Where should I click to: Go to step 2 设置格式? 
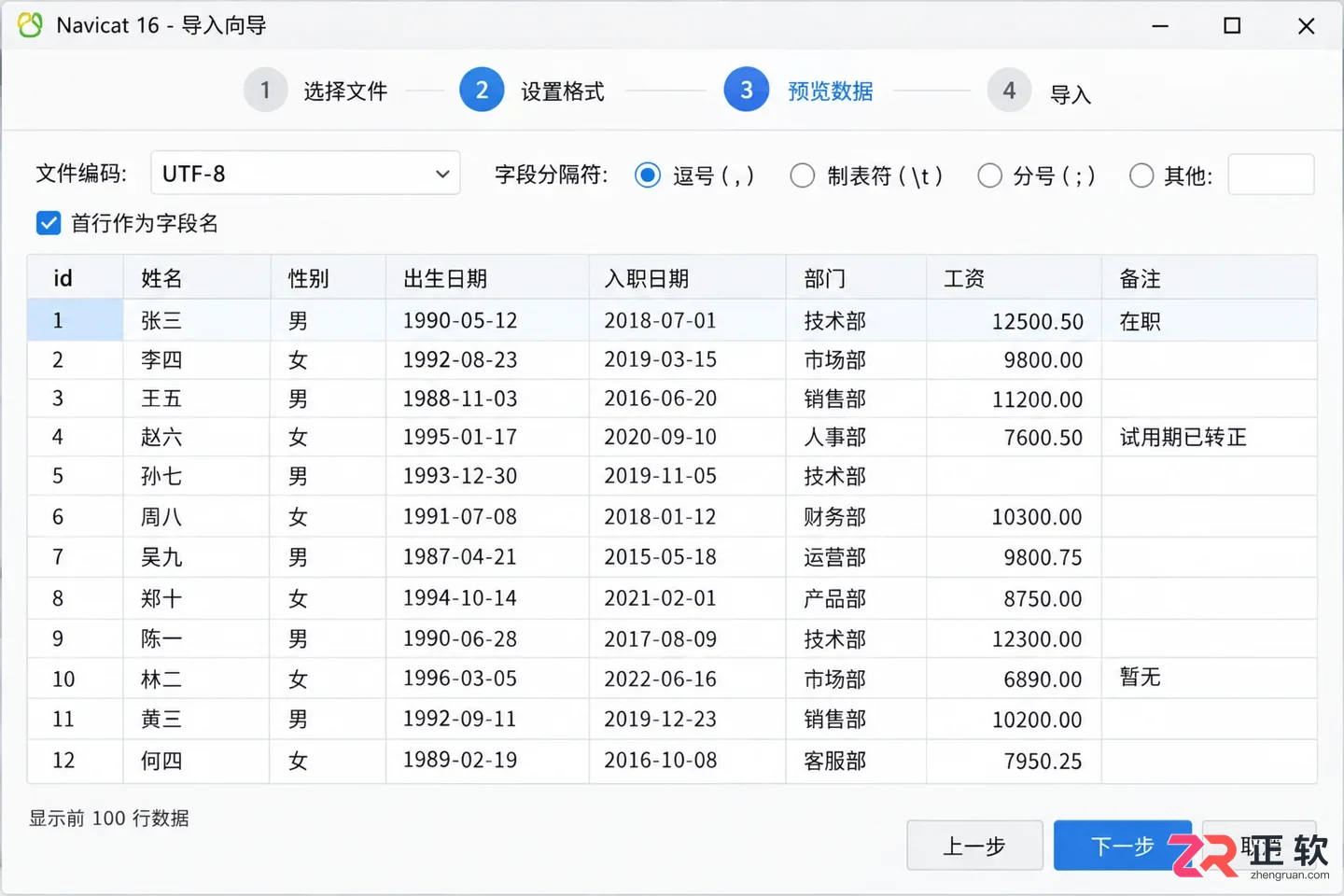(x=533, y=91)
